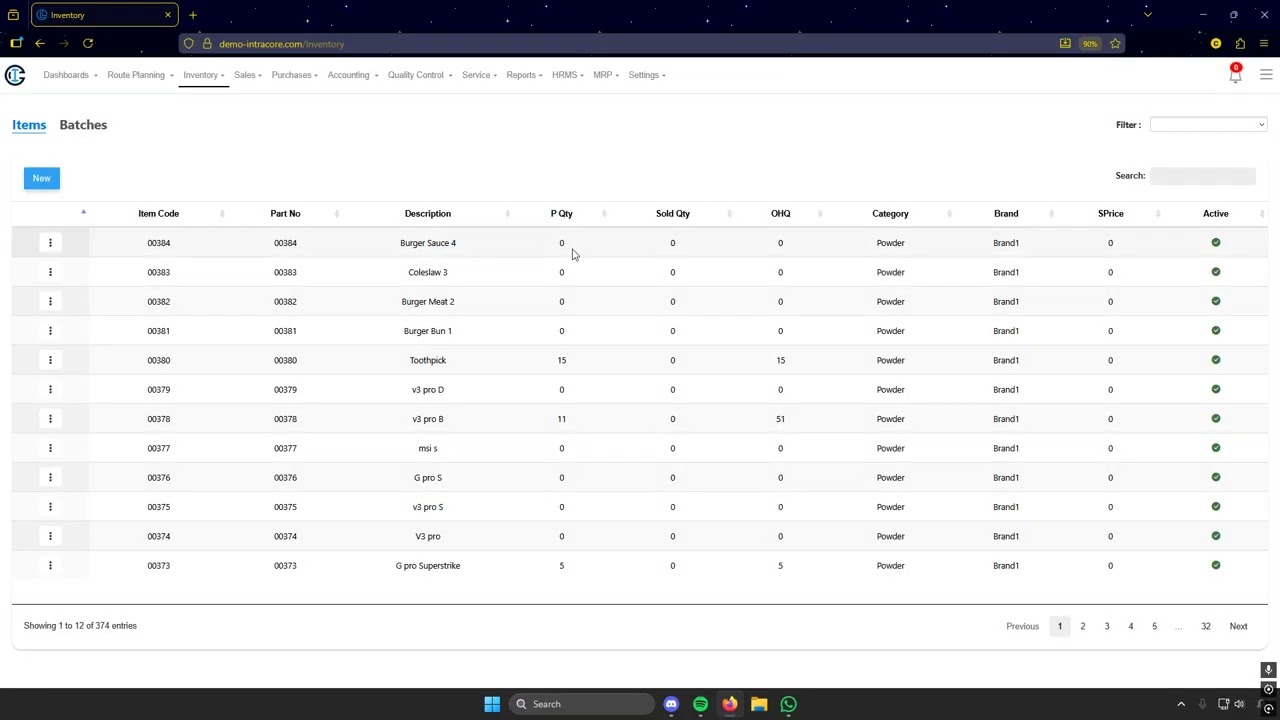
Task: Open the Reports menu
Action: click(x=525, y=75)
